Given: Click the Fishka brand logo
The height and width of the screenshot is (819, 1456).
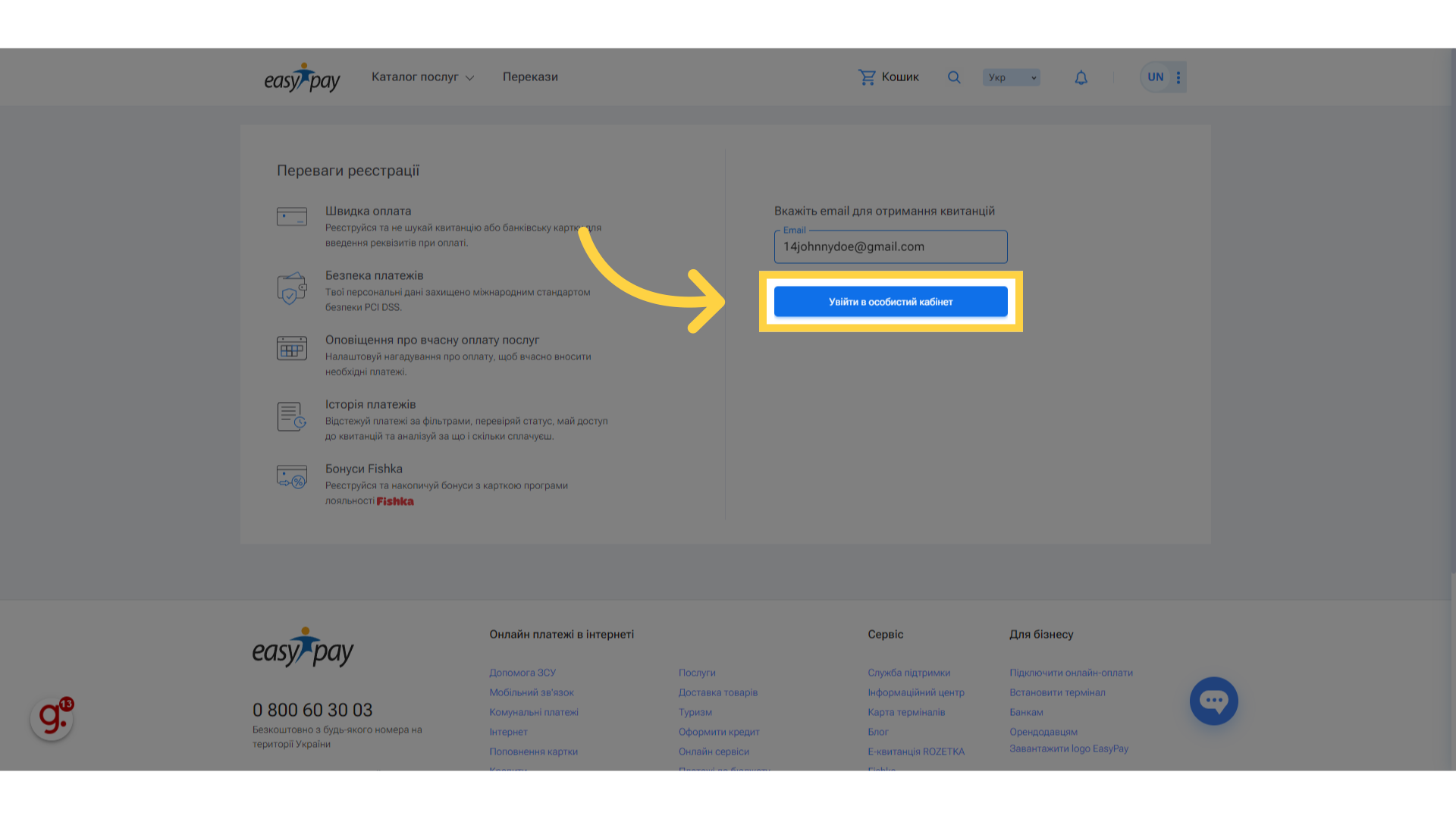Looking at the screenshot, I should (x=395, y=501).
